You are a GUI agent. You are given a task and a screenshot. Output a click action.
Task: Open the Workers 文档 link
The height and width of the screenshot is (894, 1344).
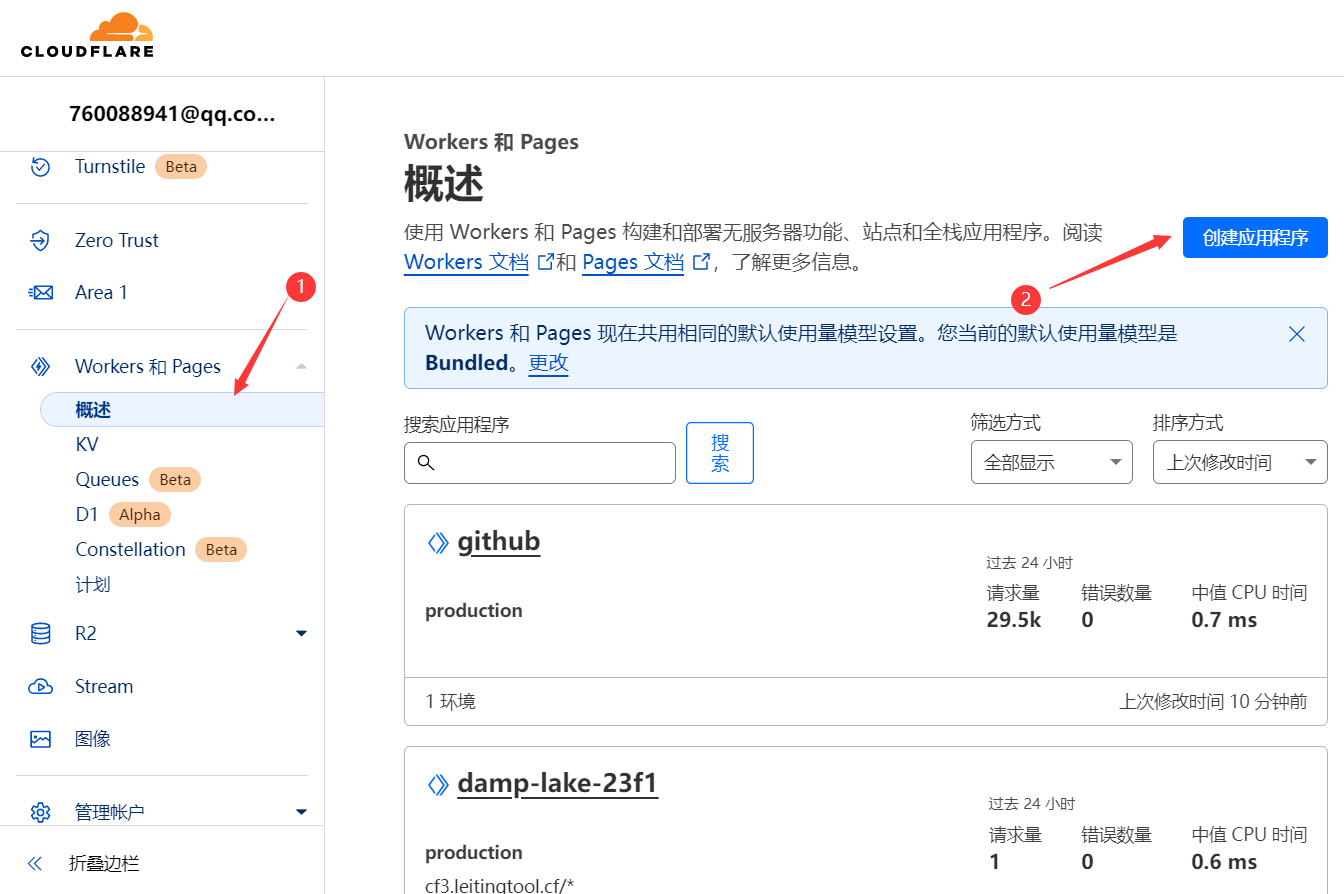coord(466,262)
